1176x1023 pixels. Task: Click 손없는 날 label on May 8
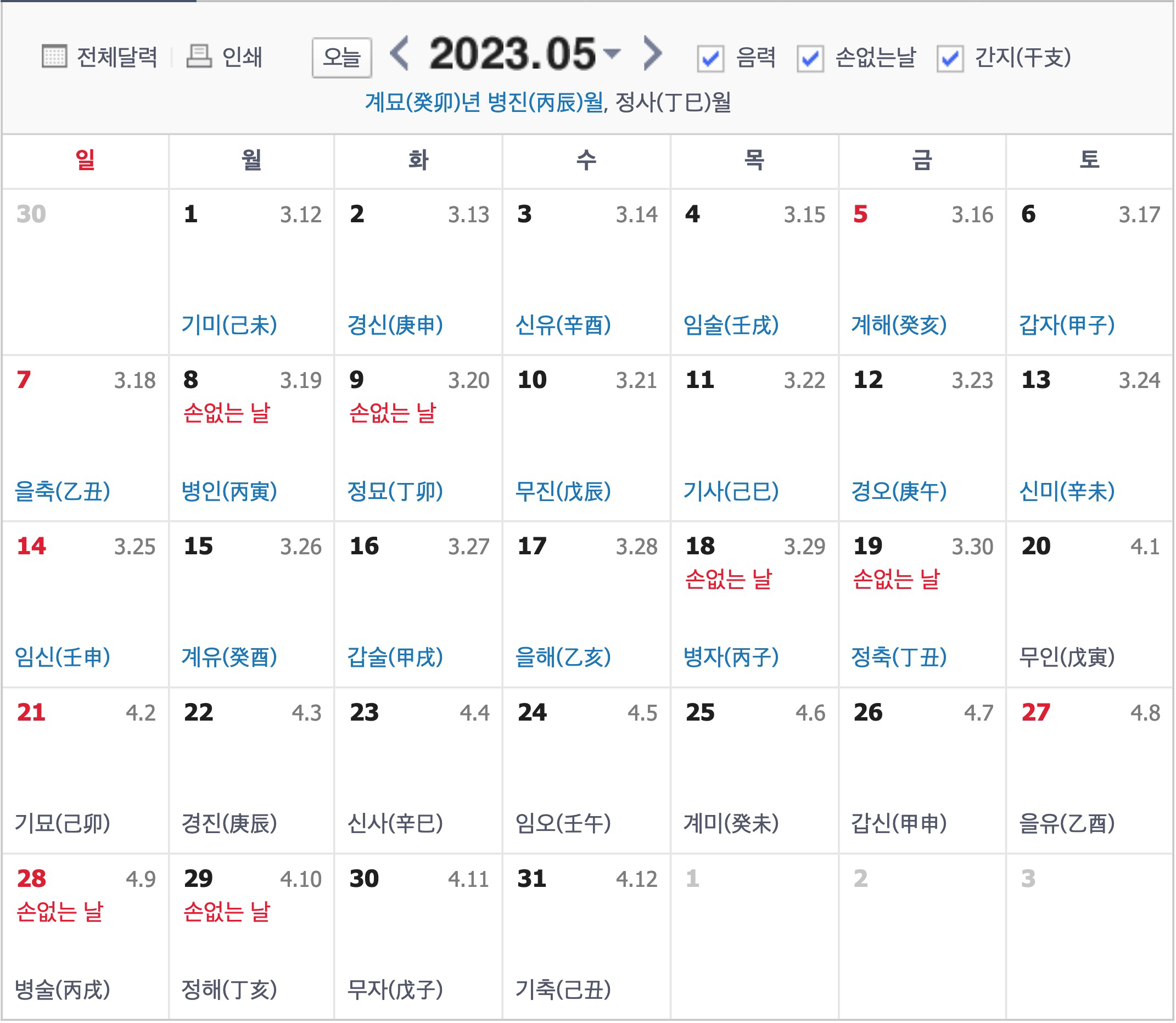pyautogui.click(x=226, y=412)
